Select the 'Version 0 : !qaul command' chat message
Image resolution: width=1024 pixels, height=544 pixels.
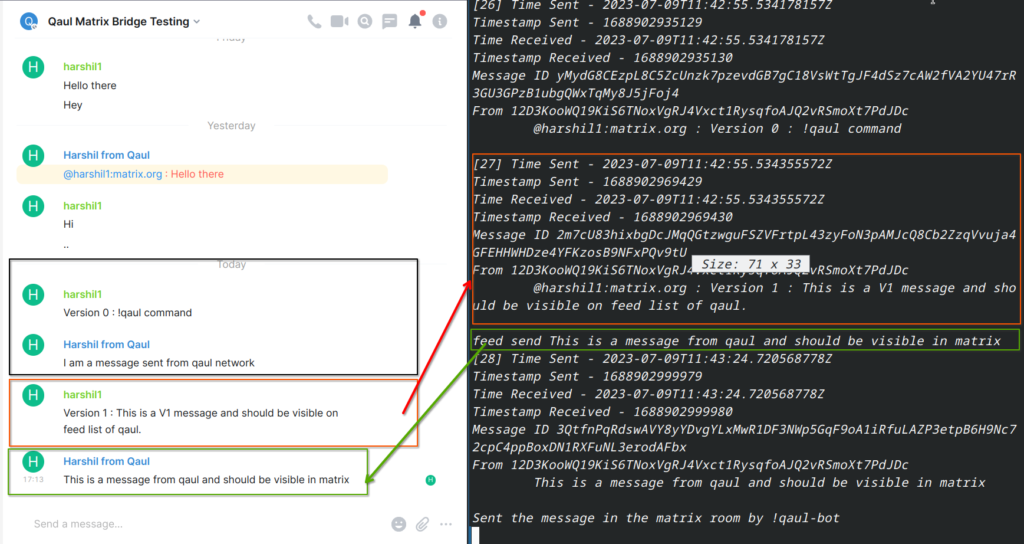coord(127,313)
